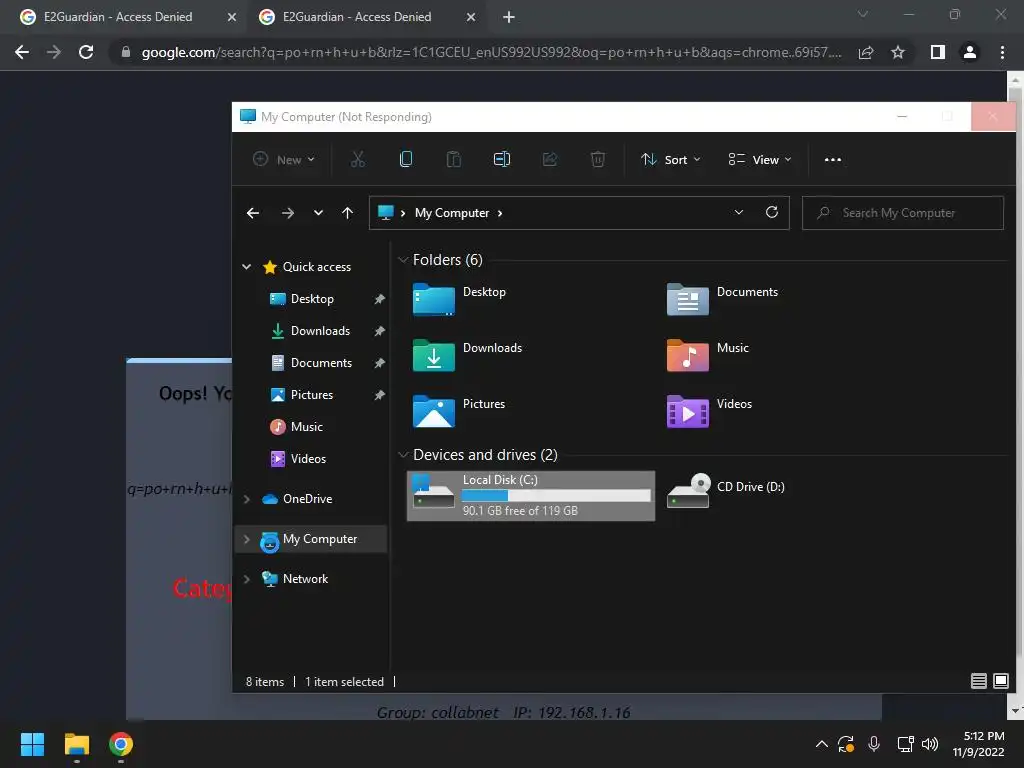1024x768 pixels.
Task: Open the See more three-dots menu
Action: 833,159
